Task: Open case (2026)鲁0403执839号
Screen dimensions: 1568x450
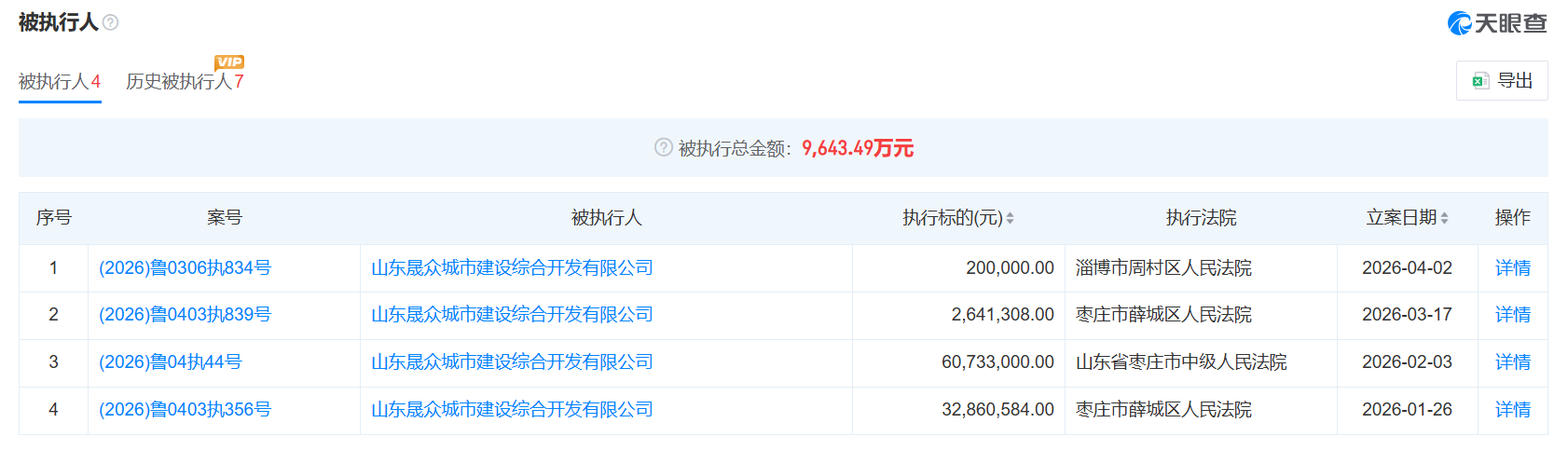Action: pyautogui.click(x=185, y=315)
